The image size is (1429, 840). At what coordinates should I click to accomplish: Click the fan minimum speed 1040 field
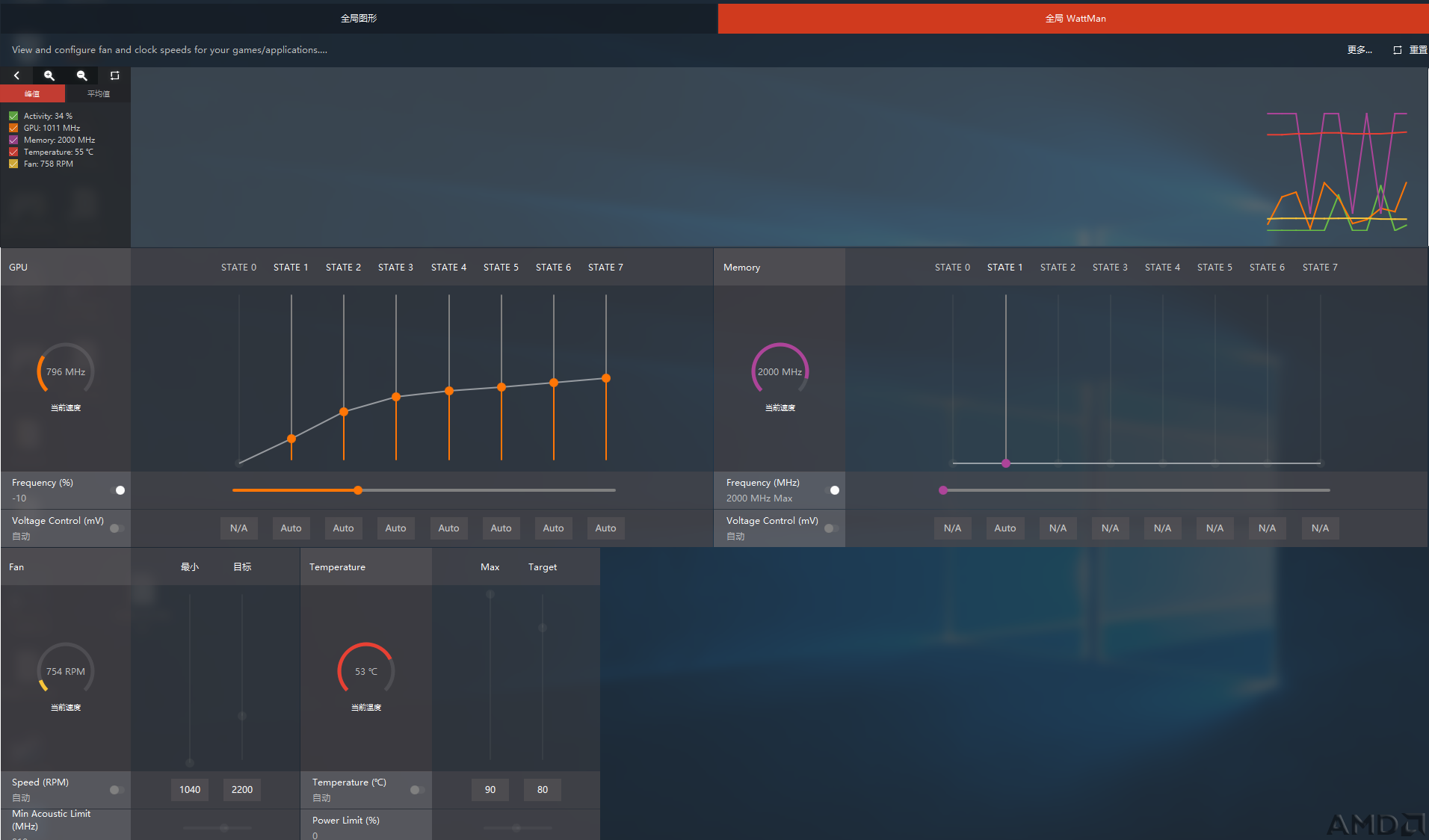pyautogui.click(x=190, y=790)
